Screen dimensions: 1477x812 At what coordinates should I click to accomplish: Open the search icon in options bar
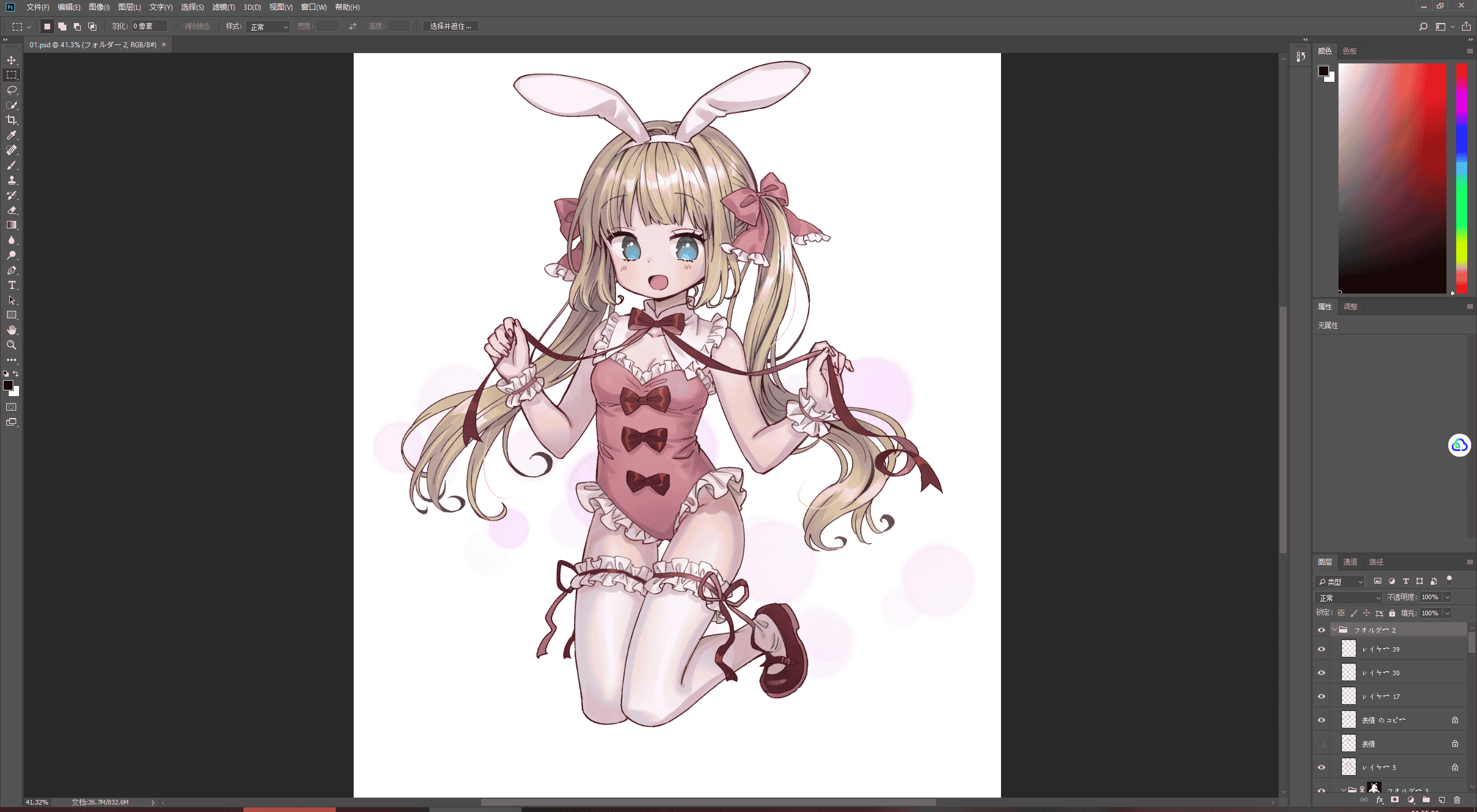tap(1423, 27)
